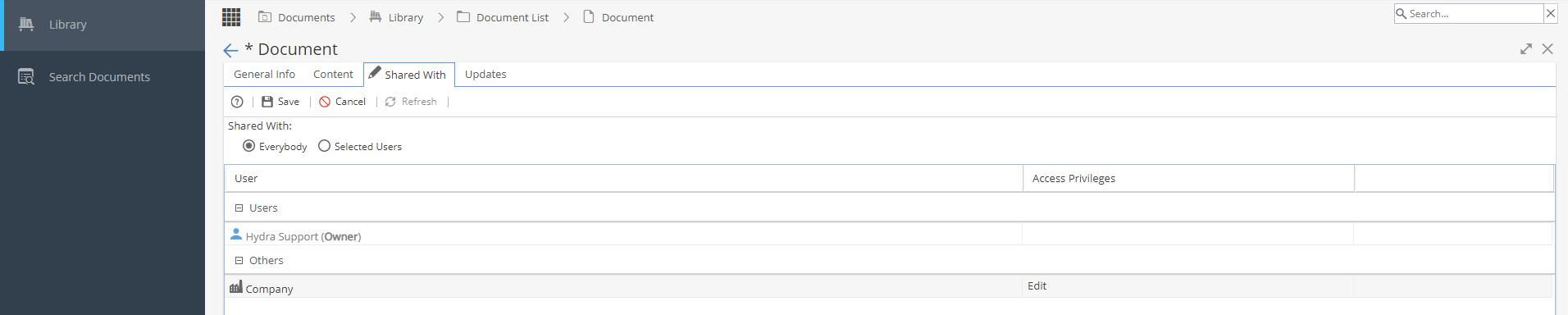Click the Hydra Support user icon
Image resolution: width=1568 pixels, height=315 pixels.
[236, 235]
